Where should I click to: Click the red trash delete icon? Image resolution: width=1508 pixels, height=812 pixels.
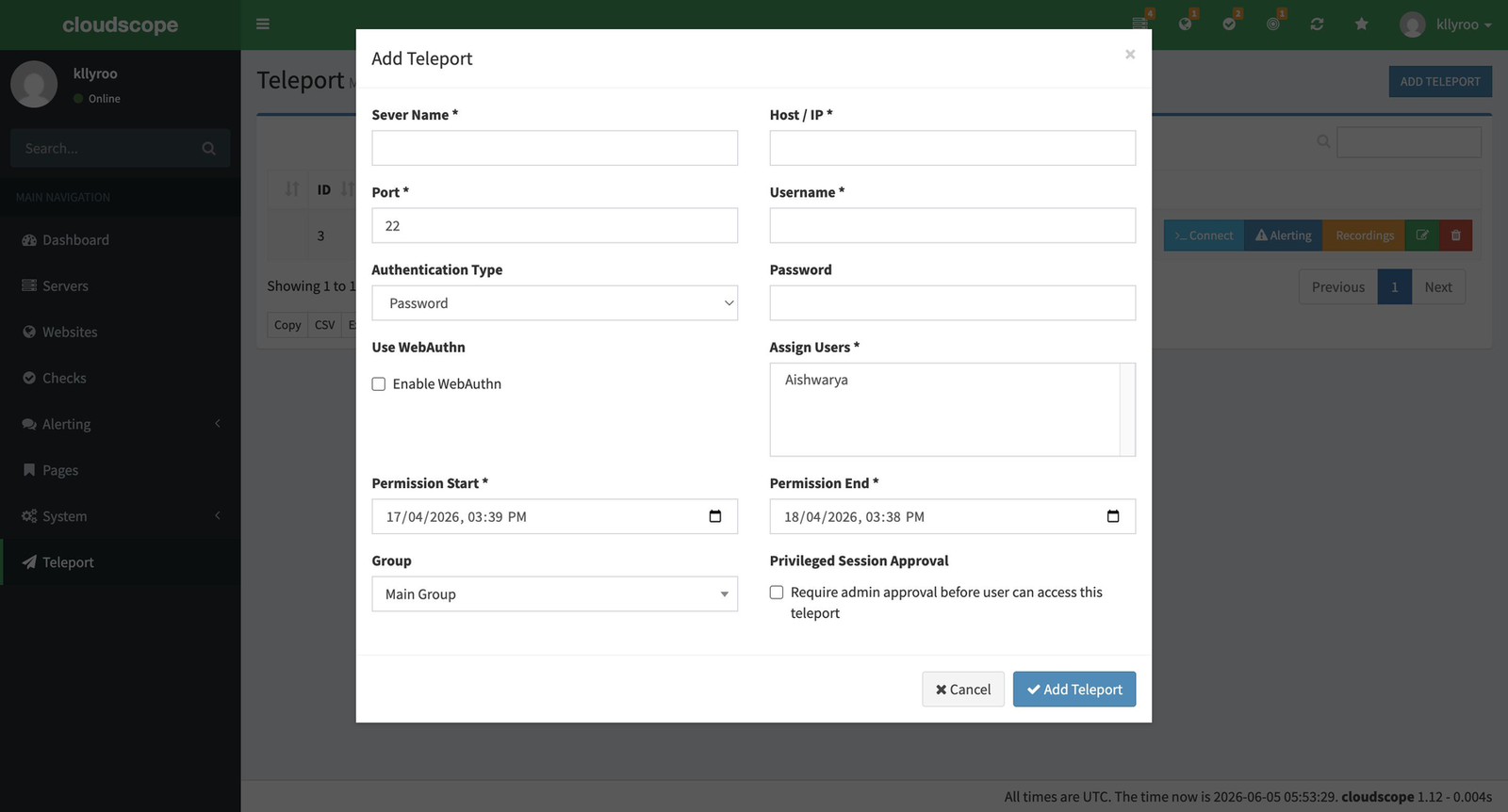[1455, 235]
